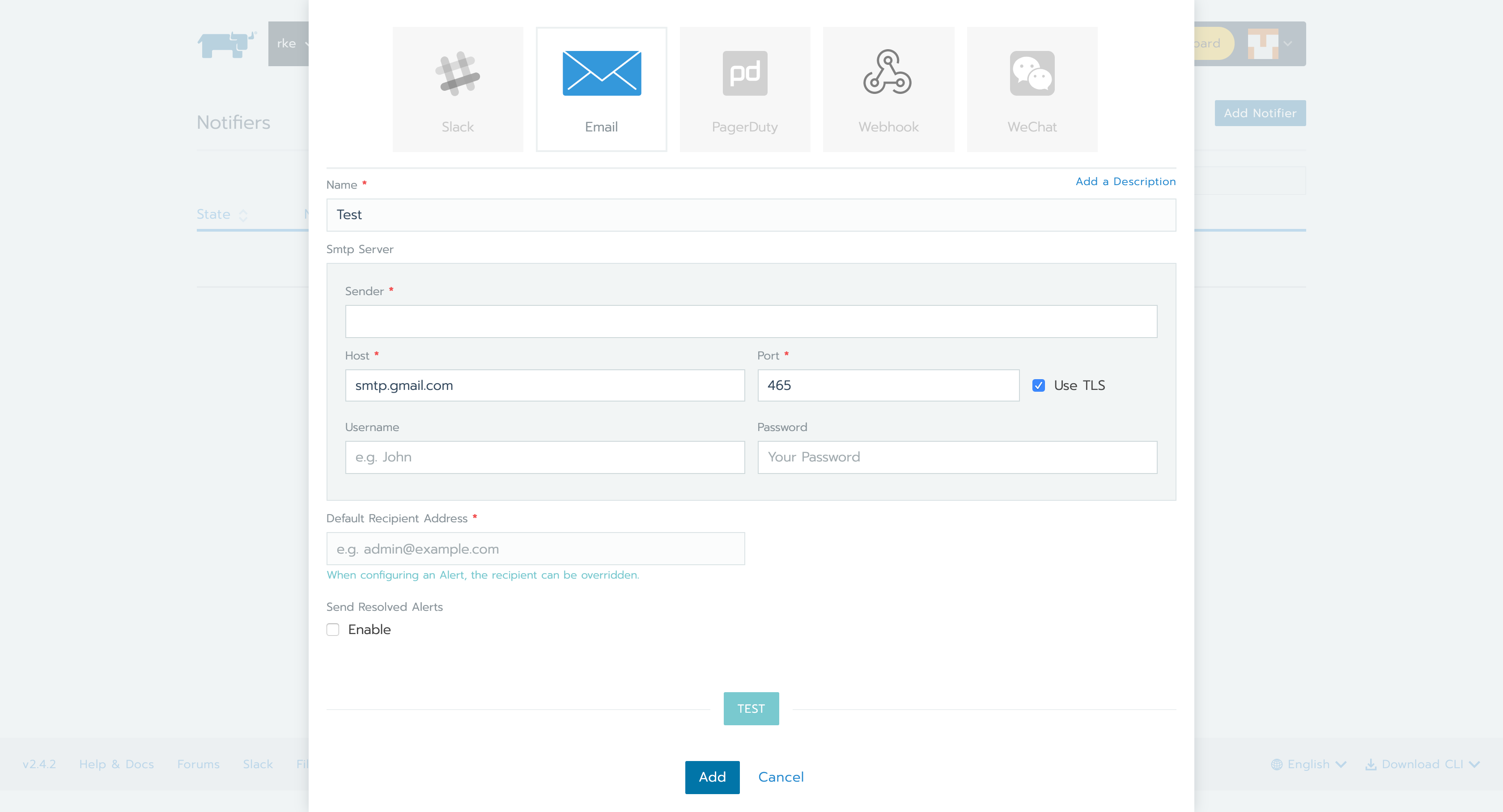Select the Slack notifier icon

coord(458,73)
